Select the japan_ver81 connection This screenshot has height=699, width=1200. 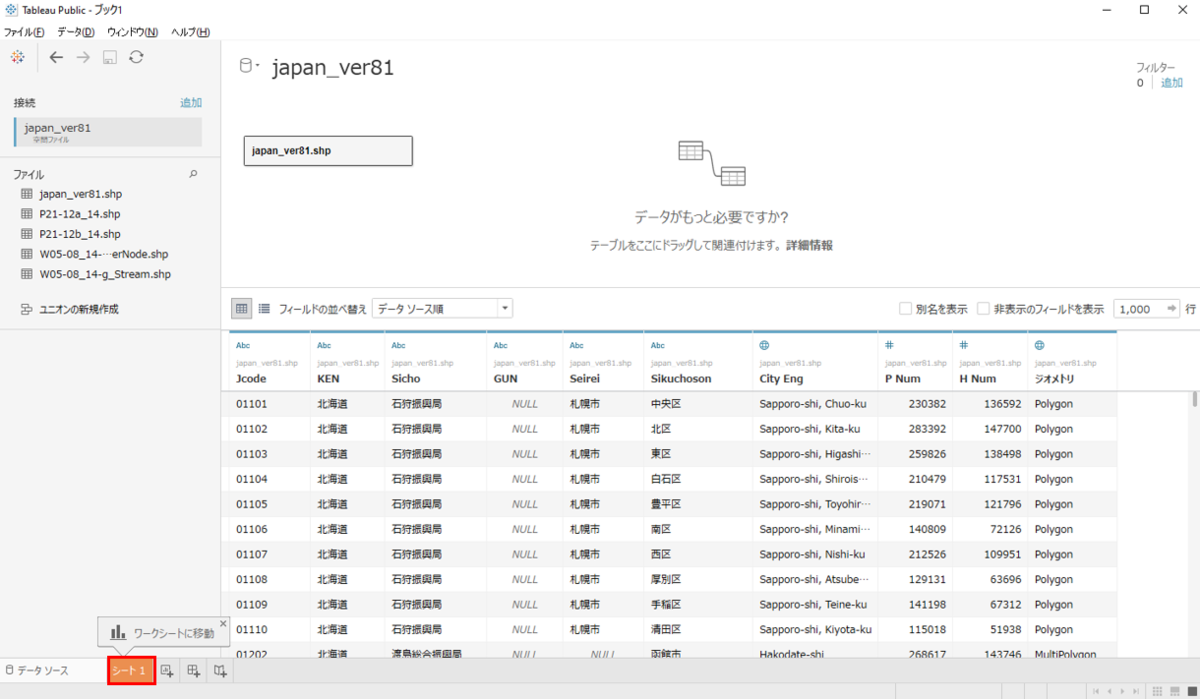pyautogui.click(x=108, y=132)
